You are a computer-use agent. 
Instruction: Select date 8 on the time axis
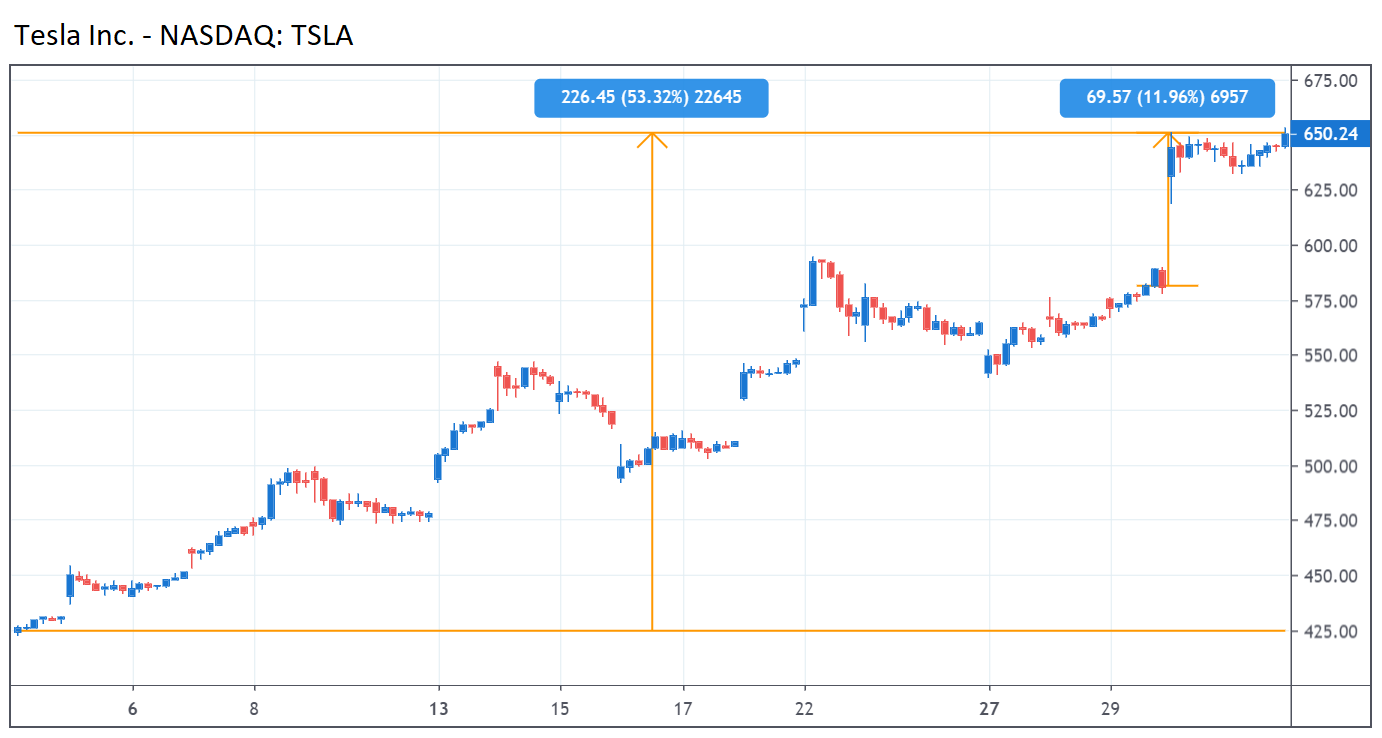254,707
